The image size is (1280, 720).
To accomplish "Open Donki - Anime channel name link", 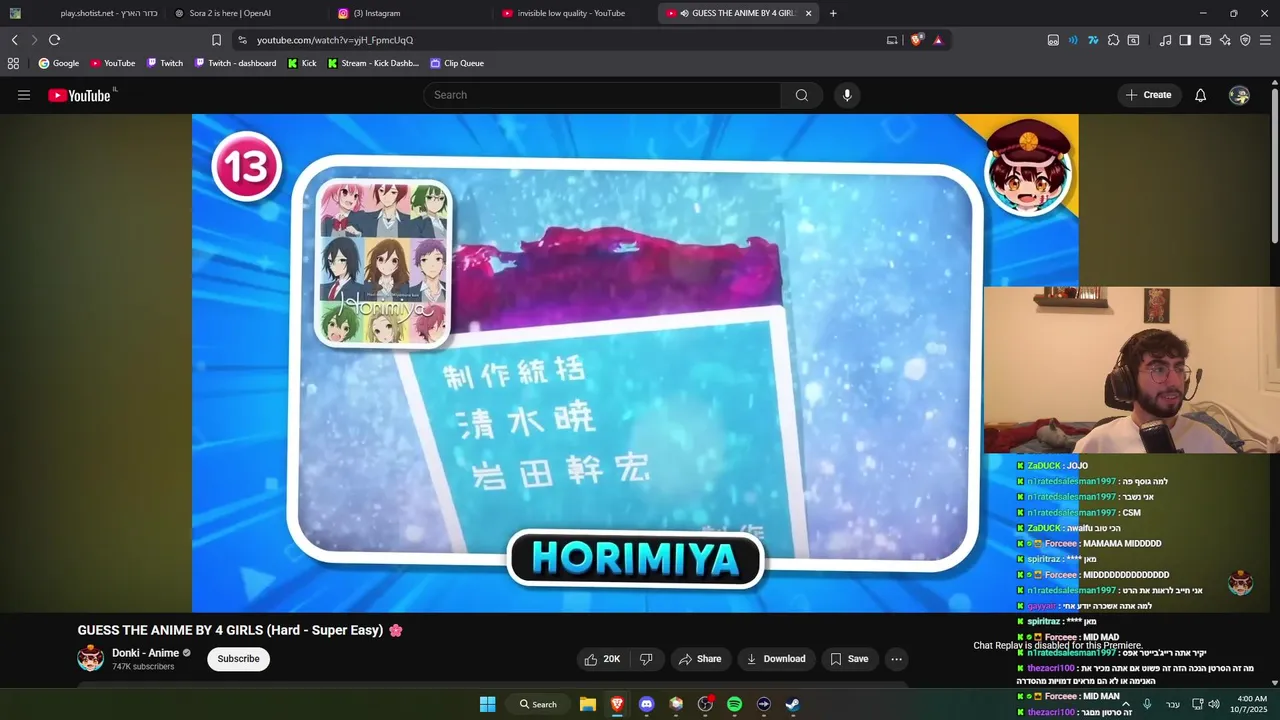I will pyautogui.click(x=145, y=653).
